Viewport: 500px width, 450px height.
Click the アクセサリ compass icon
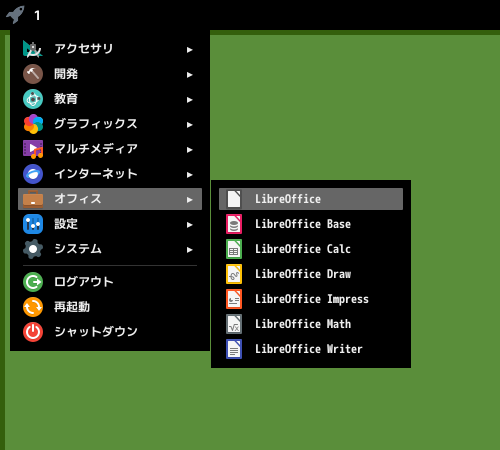(x=33, y=49)
